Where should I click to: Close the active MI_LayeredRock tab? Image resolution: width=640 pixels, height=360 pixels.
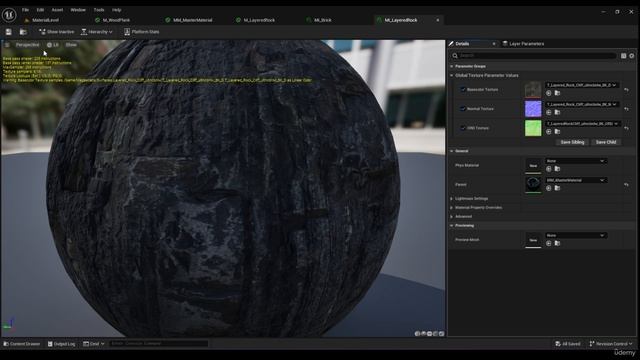click(438, 20)
